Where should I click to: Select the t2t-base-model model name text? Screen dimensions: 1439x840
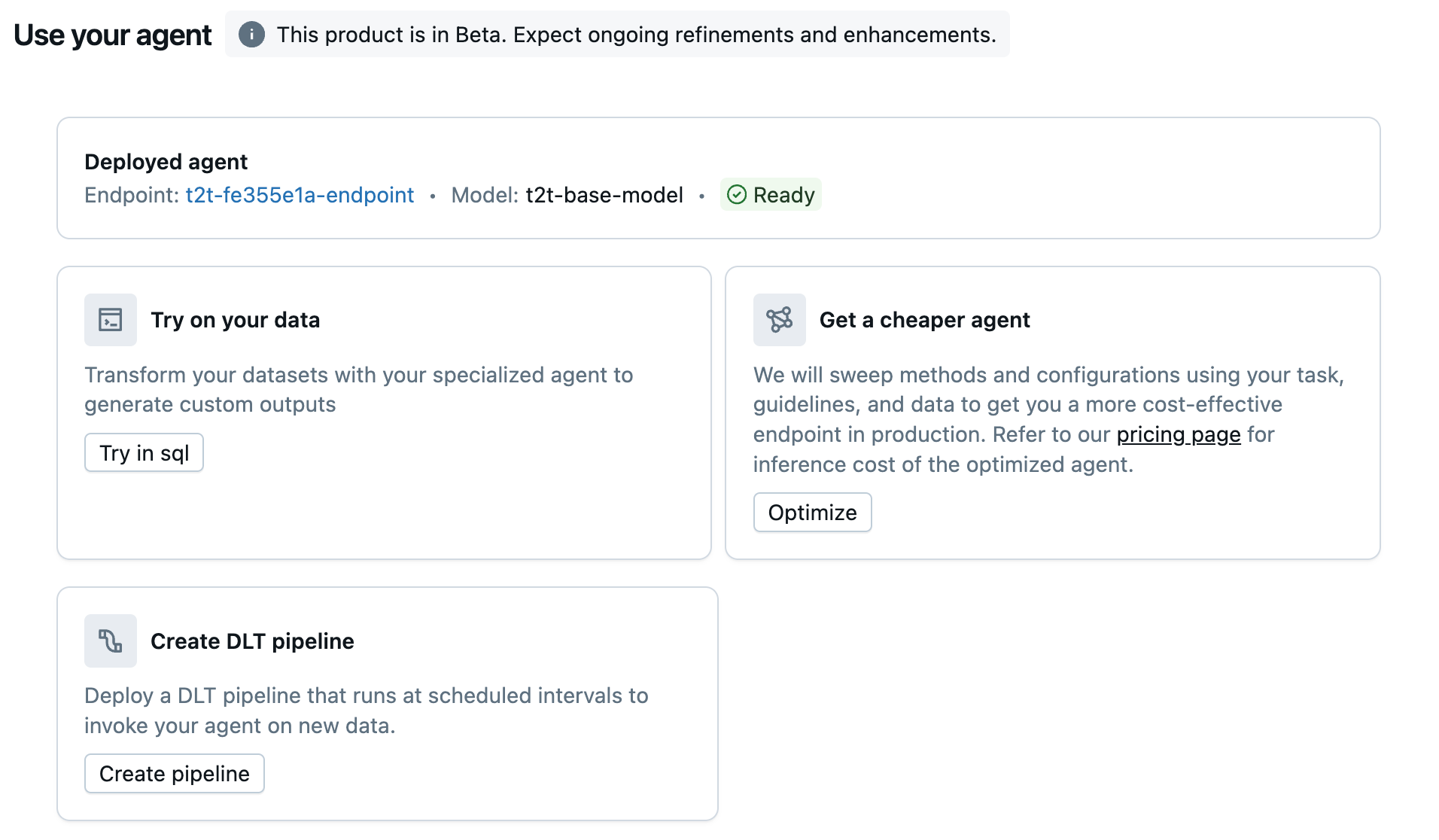coord(604,195)
